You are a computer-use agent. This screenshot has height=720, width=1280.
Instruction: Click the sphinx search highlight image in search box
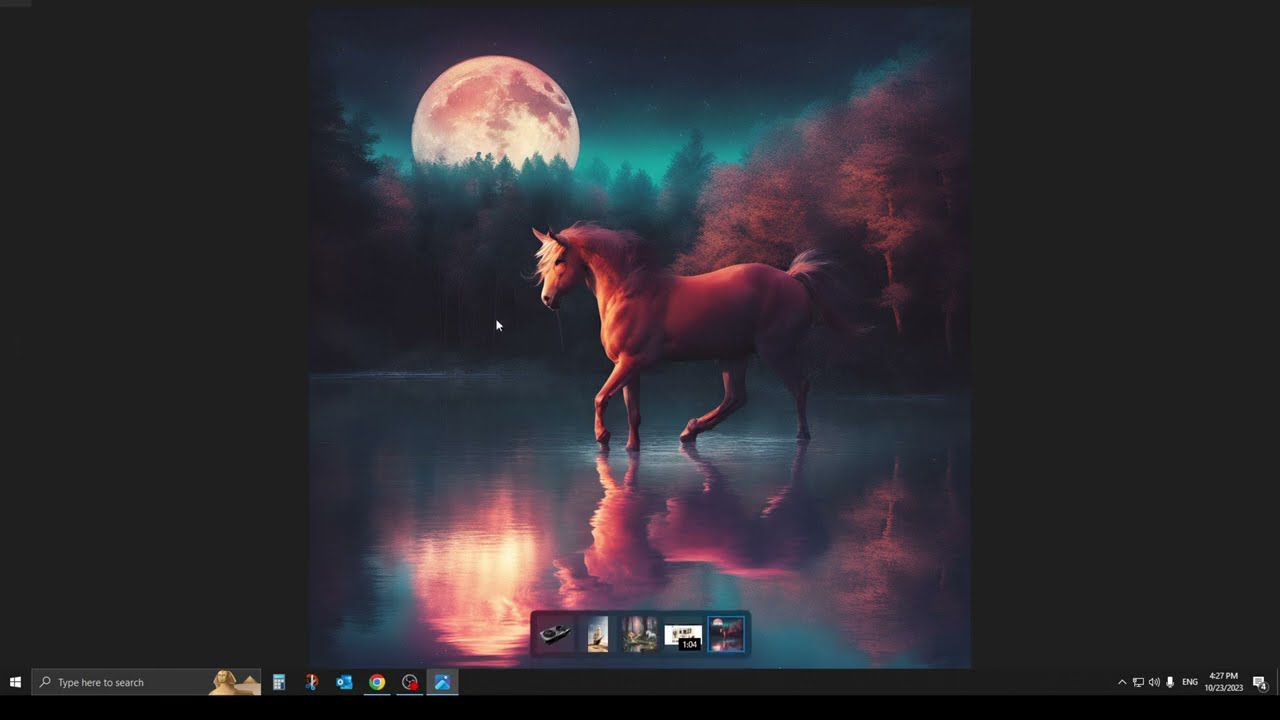(x=234, y=682)
